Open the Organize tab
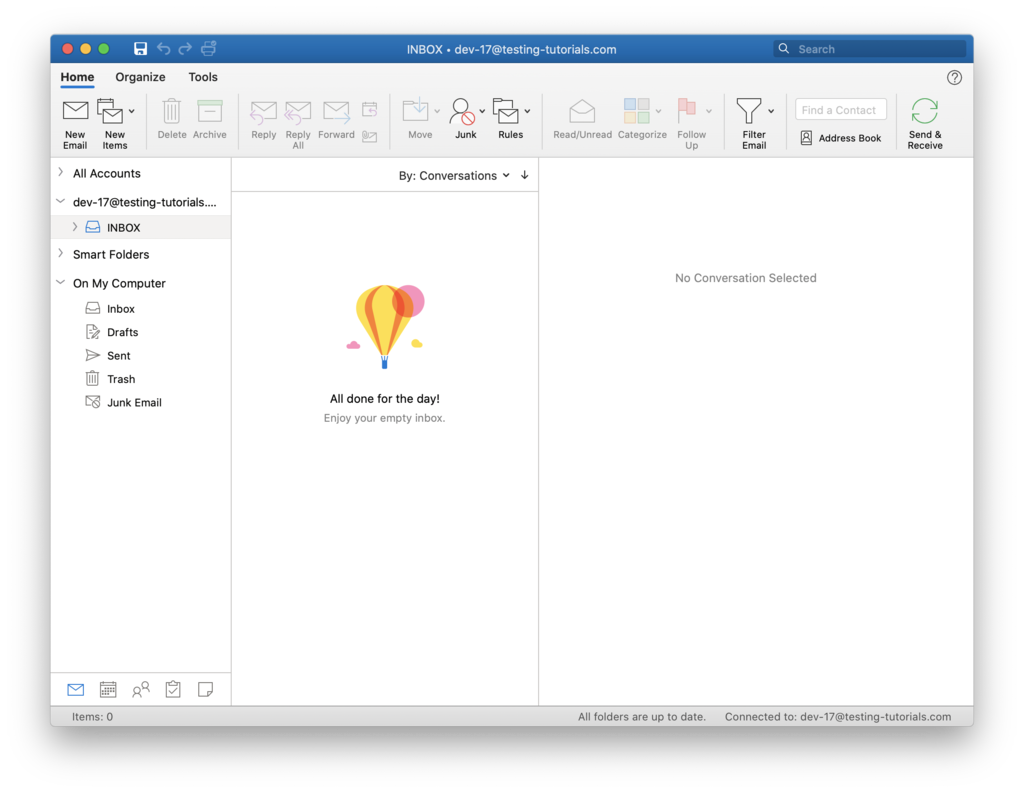1024x793 pixels. pos(140,77)
